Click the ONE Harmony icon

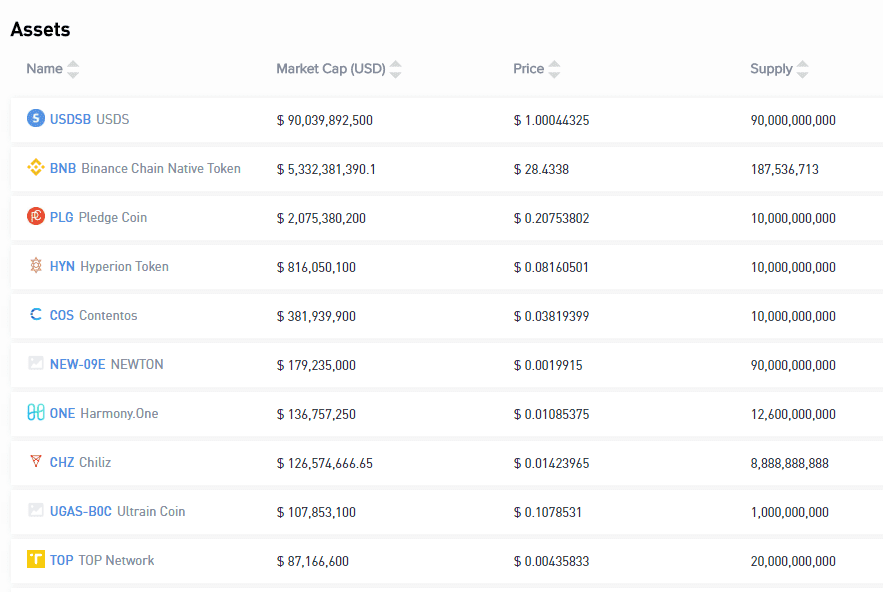pyautogui.click(x=35, y=412)
